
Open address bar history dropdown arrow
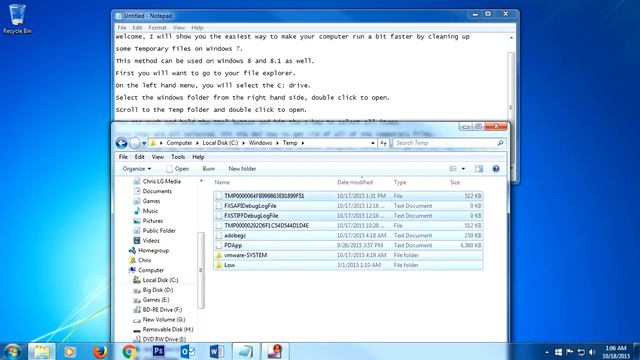(x=373, y=143)
